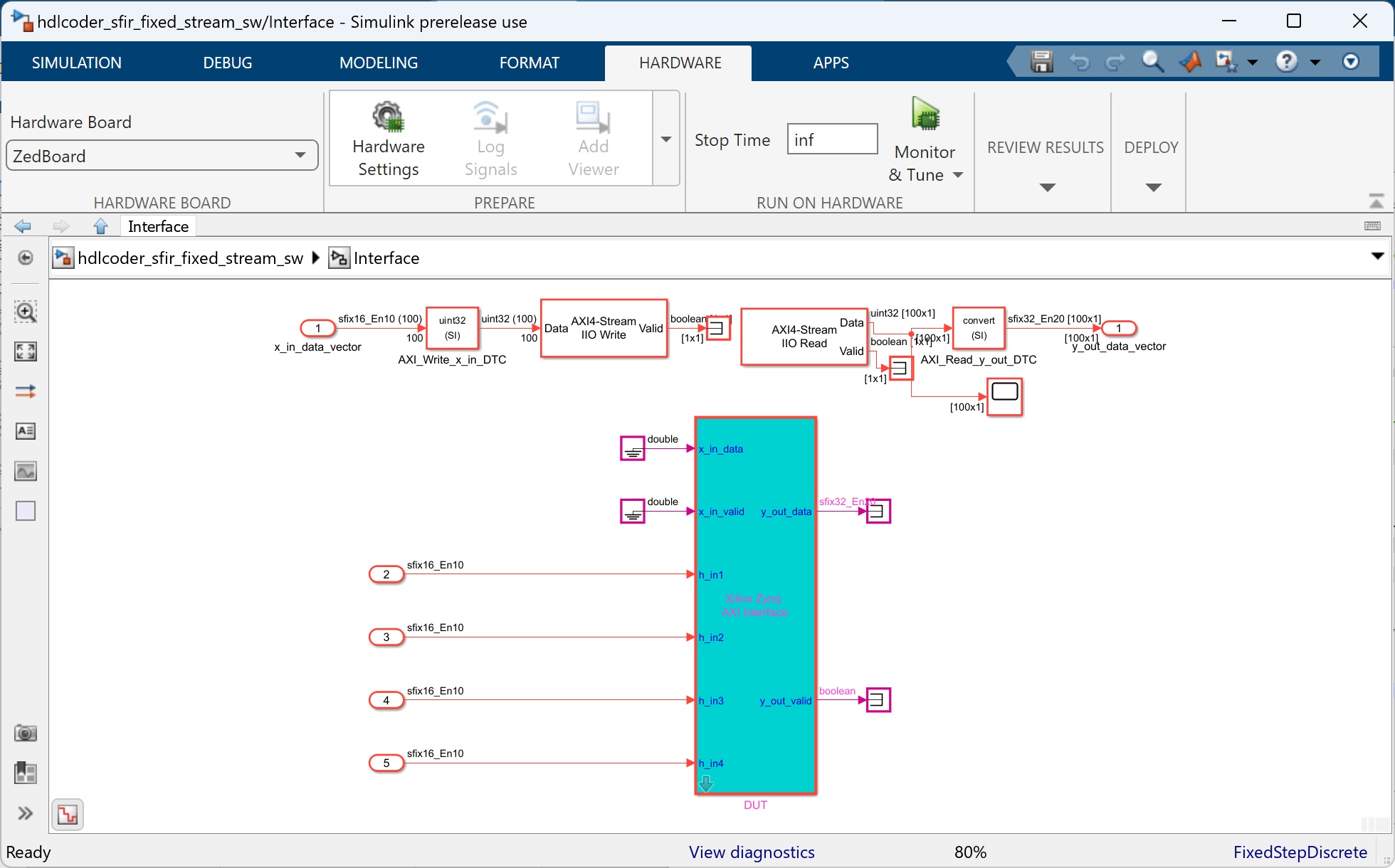Switch to the Modeling tab

pos(378,63)
